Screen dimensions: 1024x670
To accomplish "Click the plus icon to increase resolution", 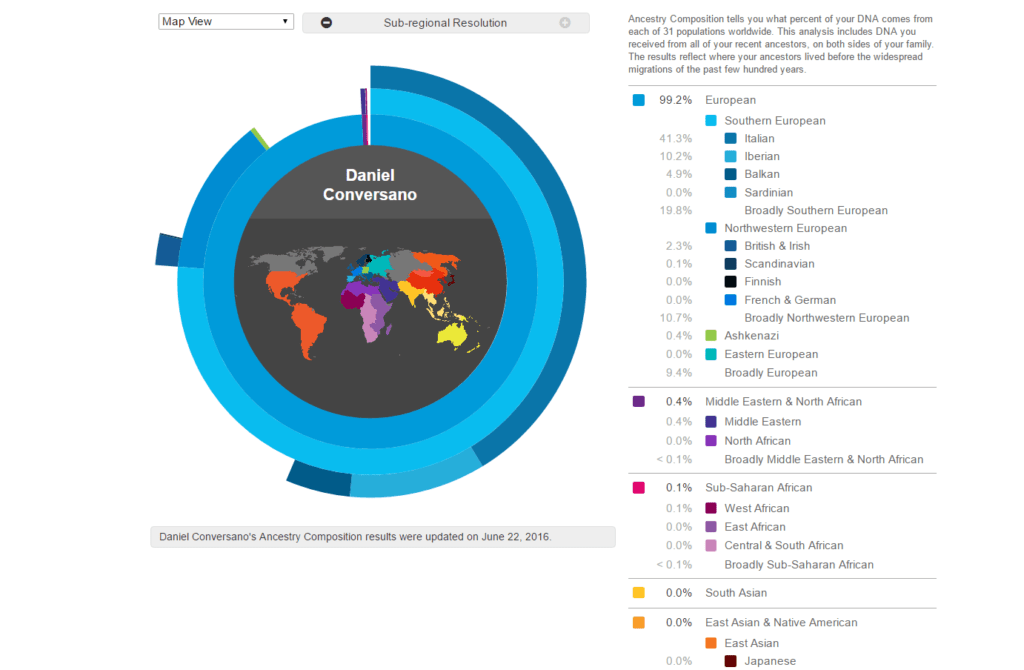I will tap(565, 23).
